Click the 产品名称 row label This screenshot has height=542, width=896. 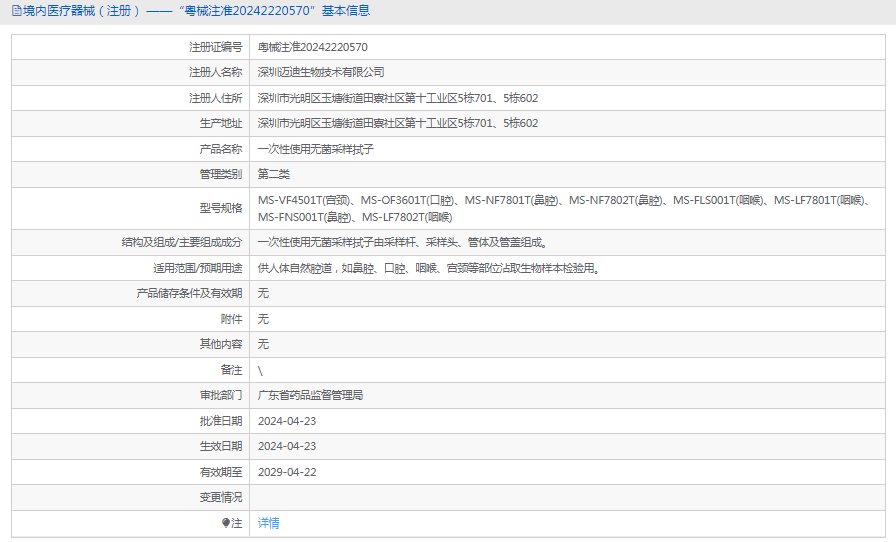221,149
